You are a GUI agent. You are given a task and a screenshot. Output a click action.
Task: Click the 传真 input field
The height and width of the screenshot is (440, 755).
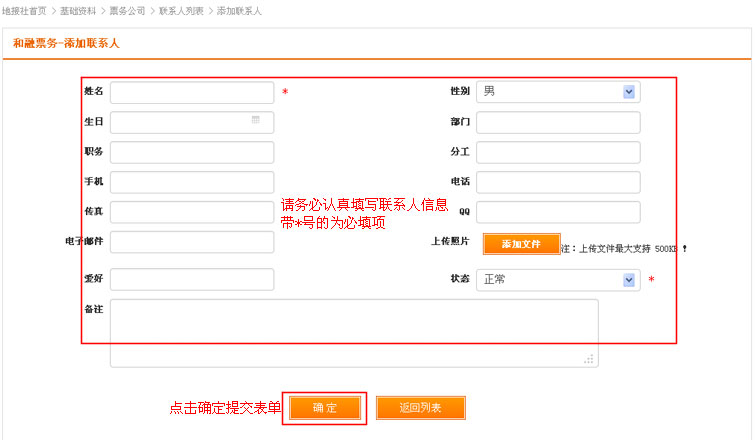pos(192,212)
